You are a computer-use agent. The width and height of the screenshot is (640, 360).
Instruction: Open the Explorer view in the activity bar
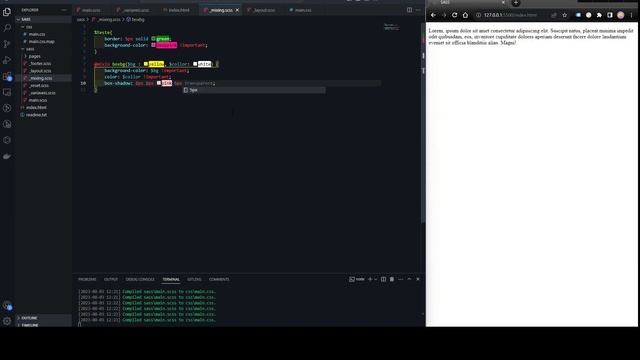point(7,12)
